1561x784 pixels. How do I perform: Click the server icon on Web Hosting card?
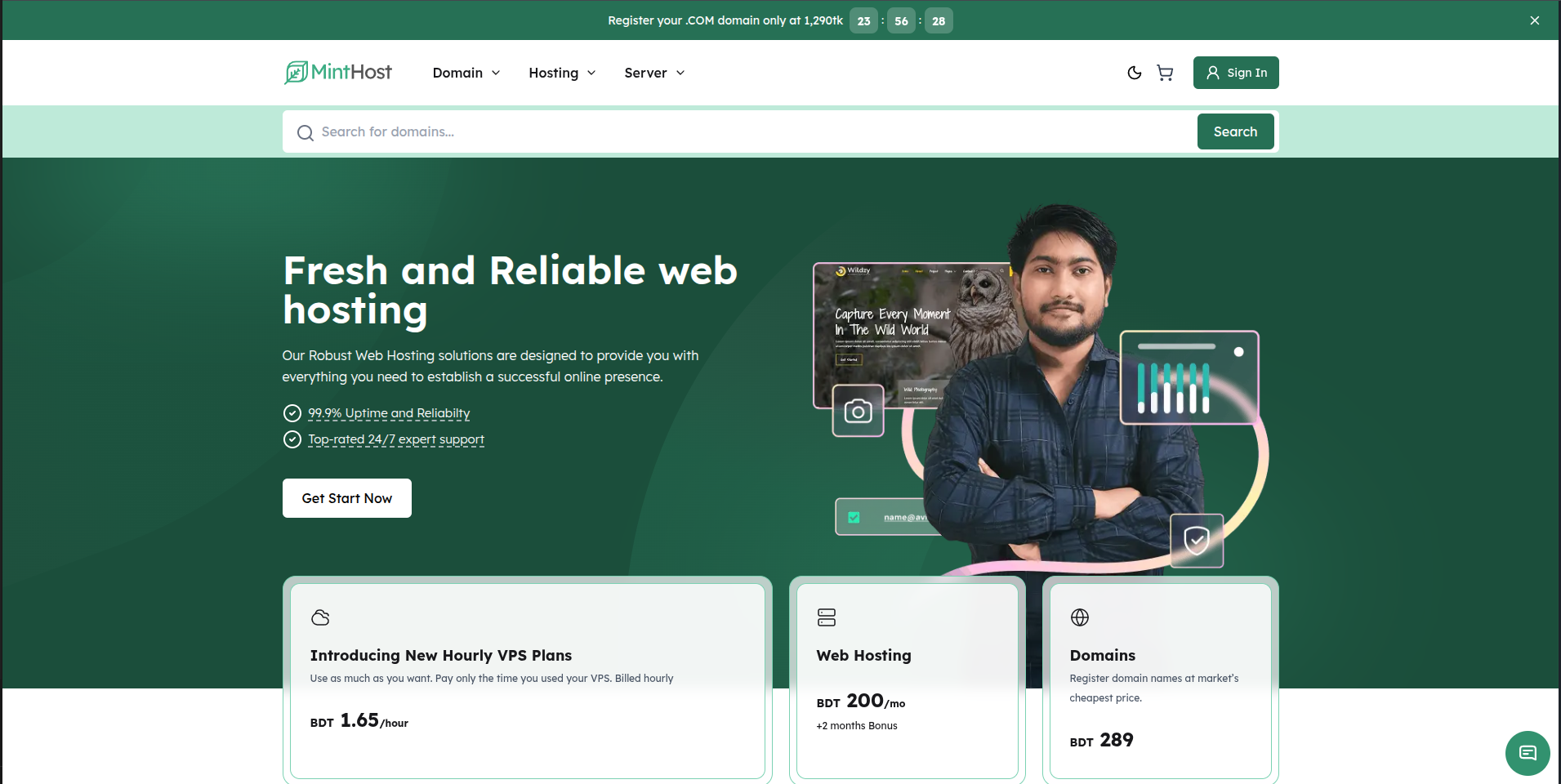(827, 617)
